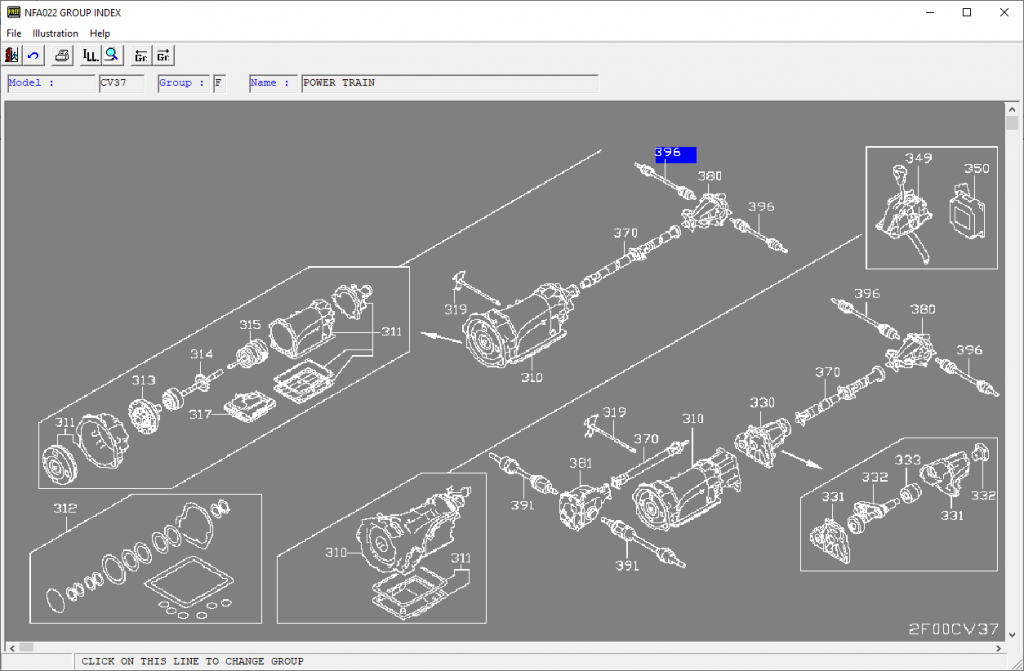Open the Help menu

tap(99, 33)
